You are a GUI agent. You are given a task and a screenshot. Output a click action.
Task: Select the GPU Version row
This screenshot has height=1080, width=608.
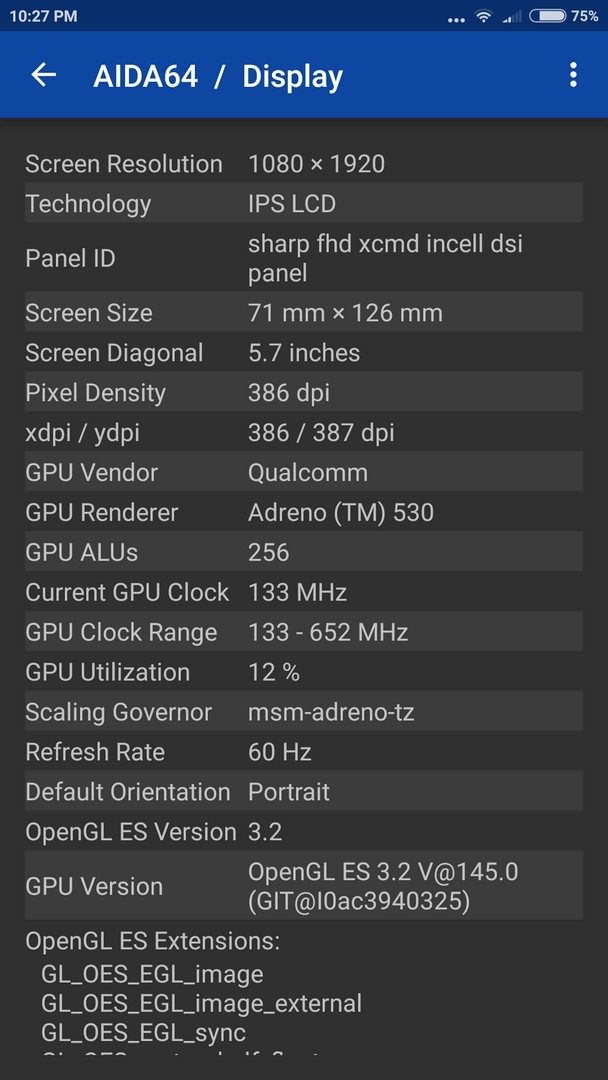pyautogui.click(x=304, y=886)
